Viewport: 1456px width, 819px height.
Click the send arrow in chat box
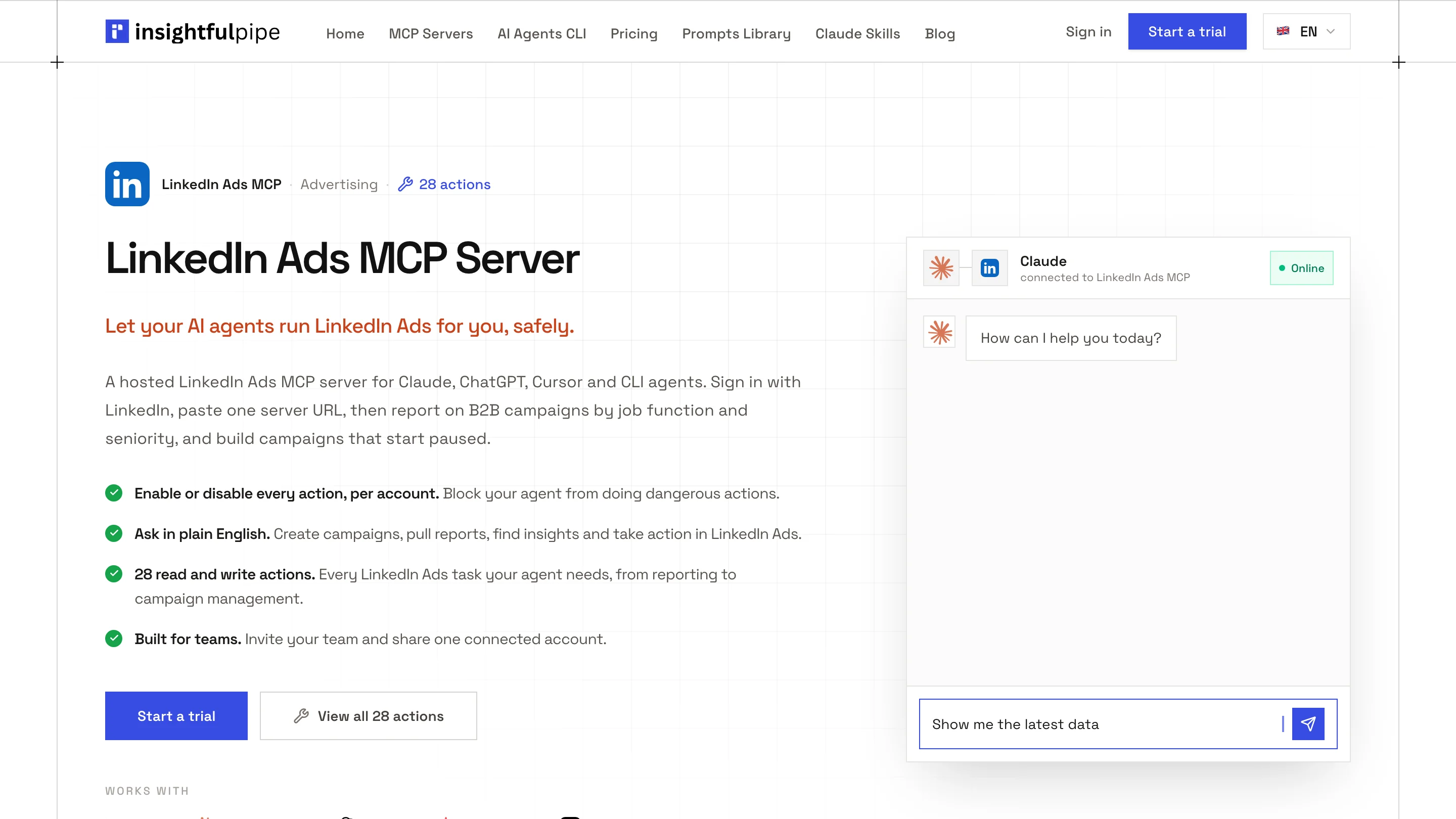[1308, 724]
